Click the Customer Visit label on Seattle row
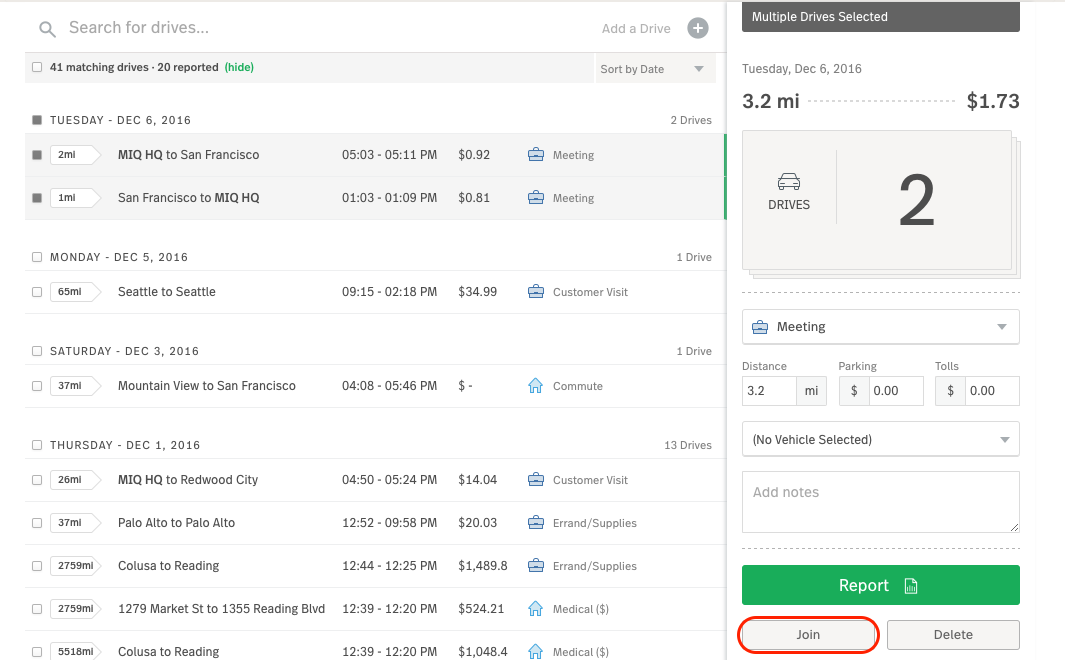This screenshot has height=660, width=1065. 590,292
